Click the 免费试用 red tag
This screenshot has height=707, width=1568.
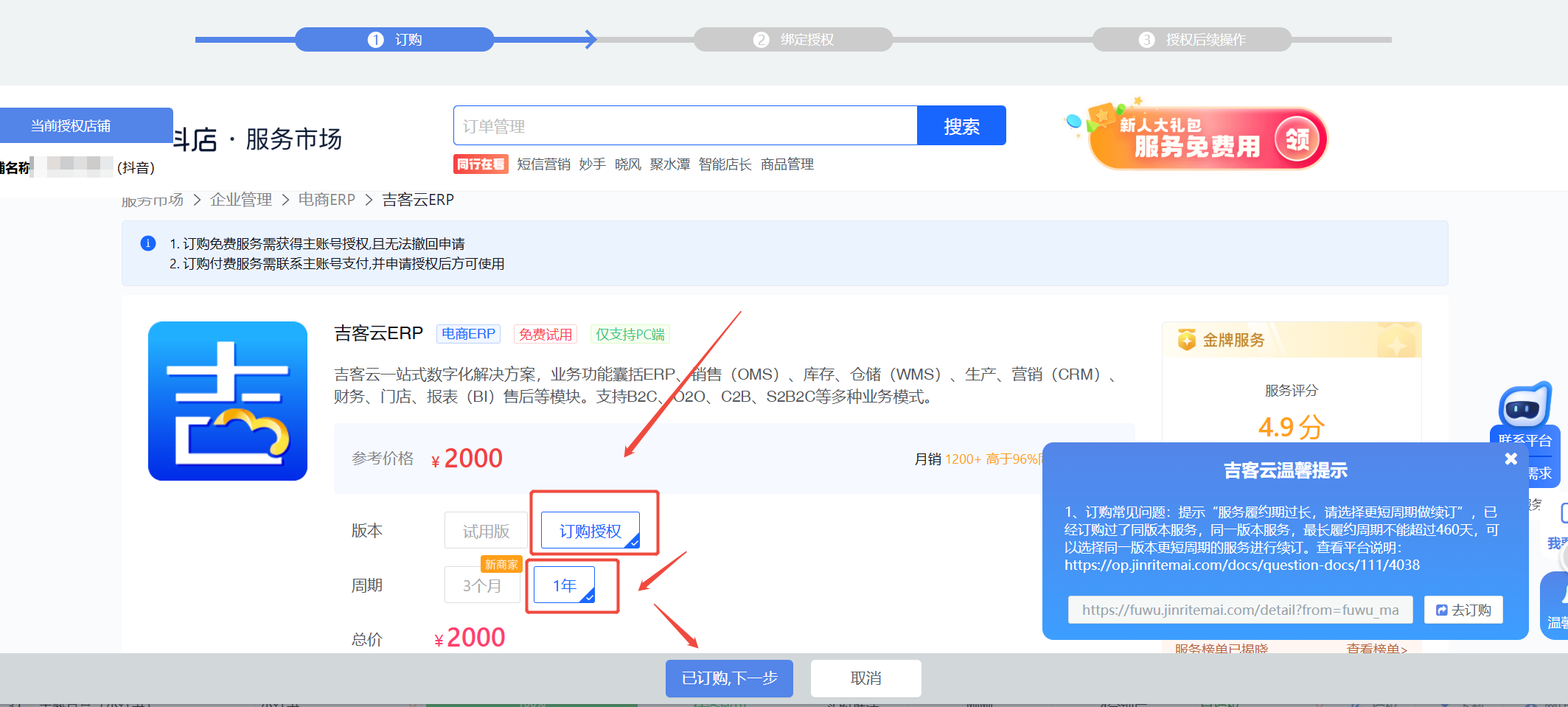(x=546, y=334)
